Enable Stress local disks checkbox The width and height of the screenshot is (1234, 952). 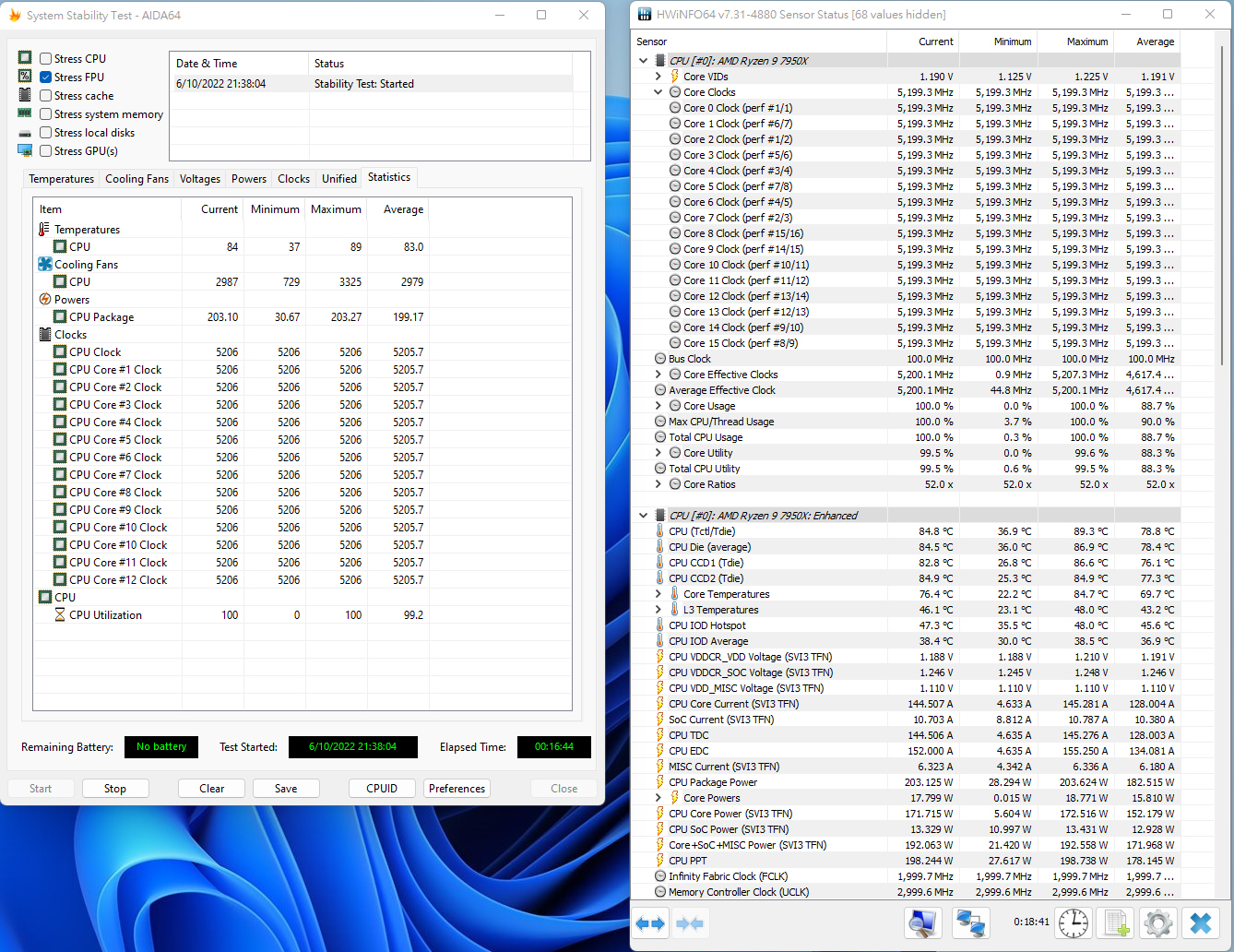[45, 132]
